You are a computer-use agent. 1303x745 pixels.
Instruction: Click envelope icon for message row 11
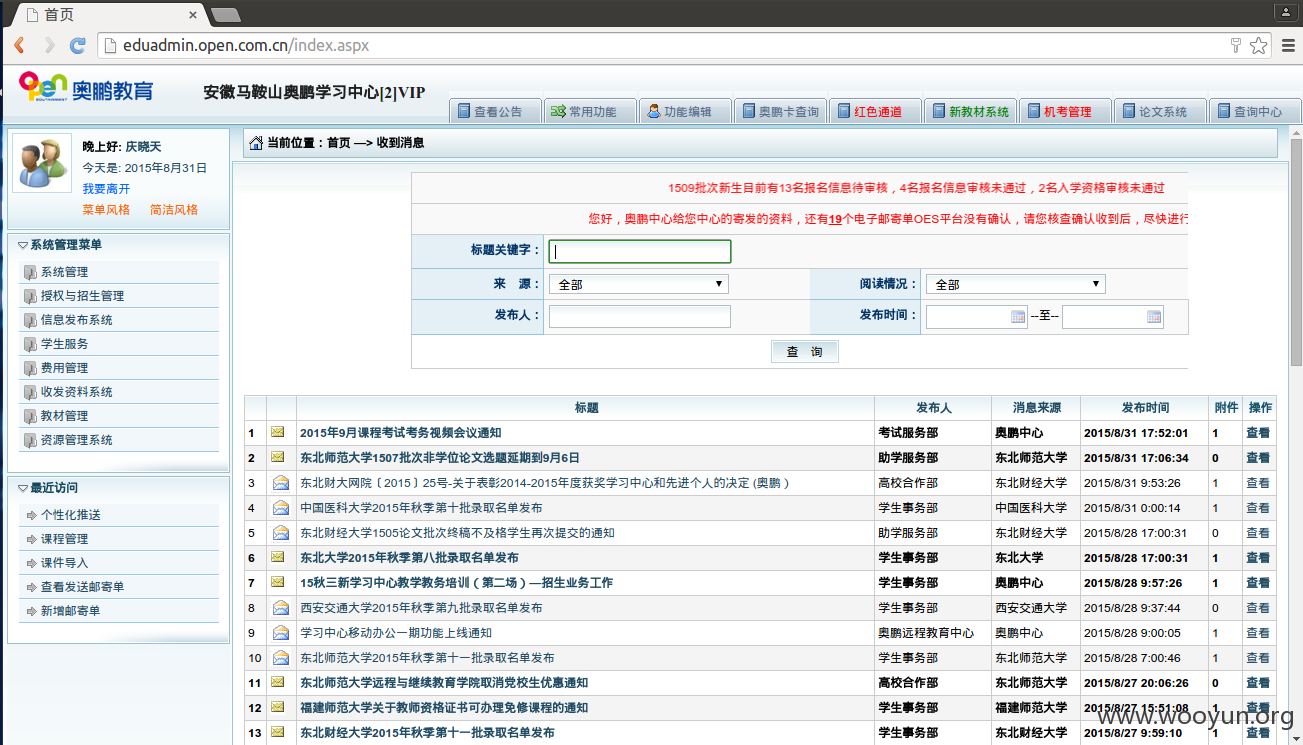click(x=278, y=682)
